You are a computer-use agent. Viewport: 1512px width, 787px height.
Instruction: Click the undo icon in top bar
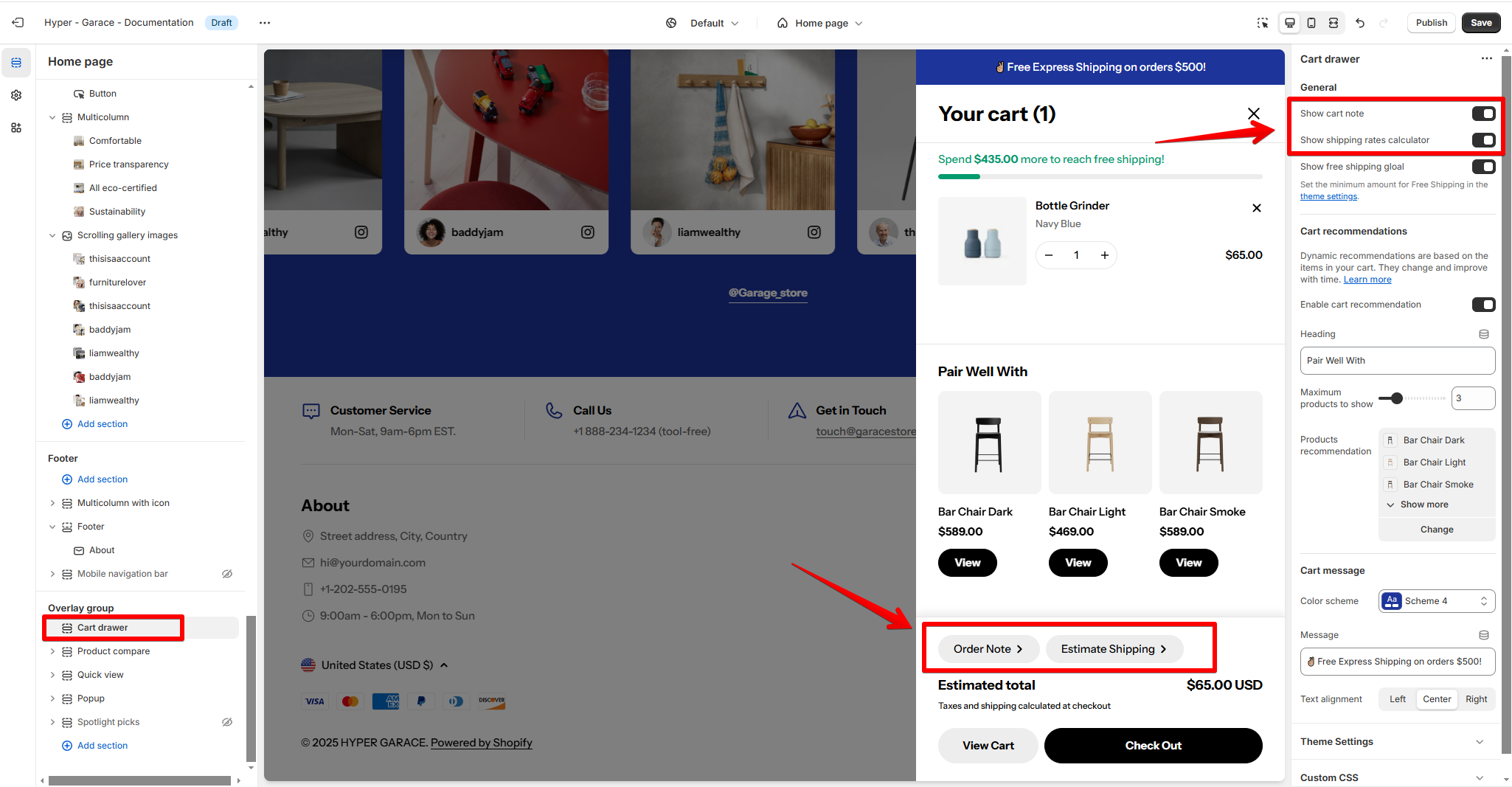point(1360,23)
